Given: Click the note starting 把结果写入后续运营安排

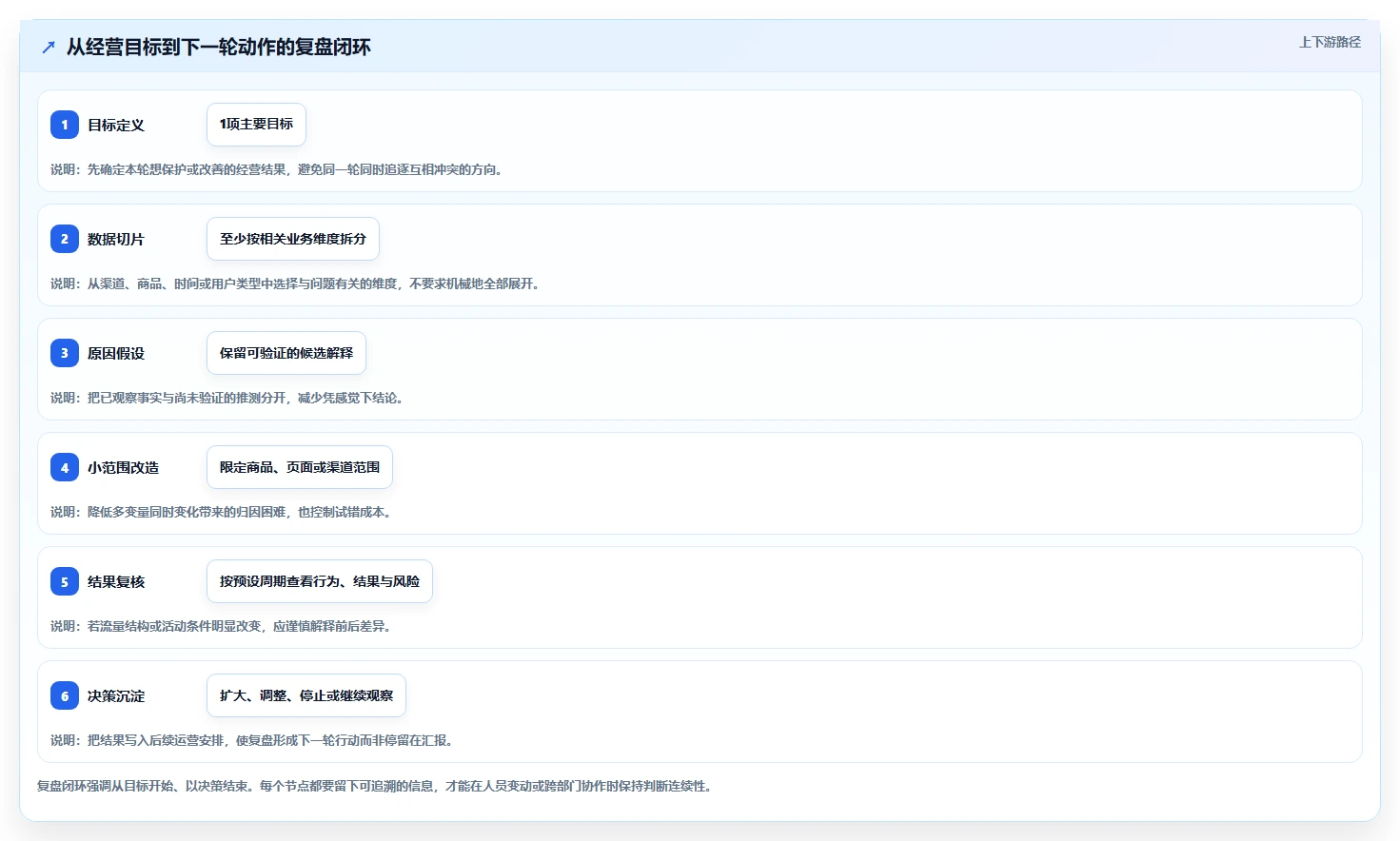Looking at the screenshot, I should coord(253,740).
